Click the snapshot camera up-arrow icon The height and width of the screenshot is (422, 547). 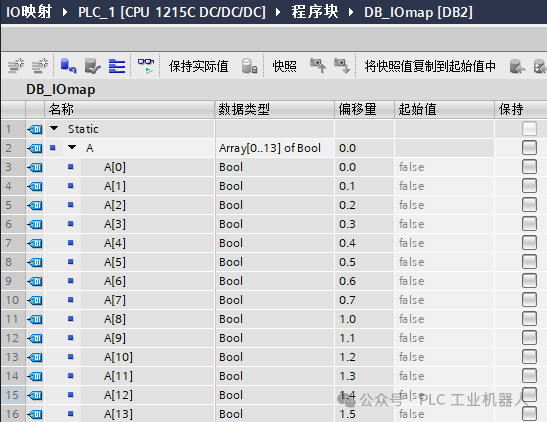coord(318,66)
